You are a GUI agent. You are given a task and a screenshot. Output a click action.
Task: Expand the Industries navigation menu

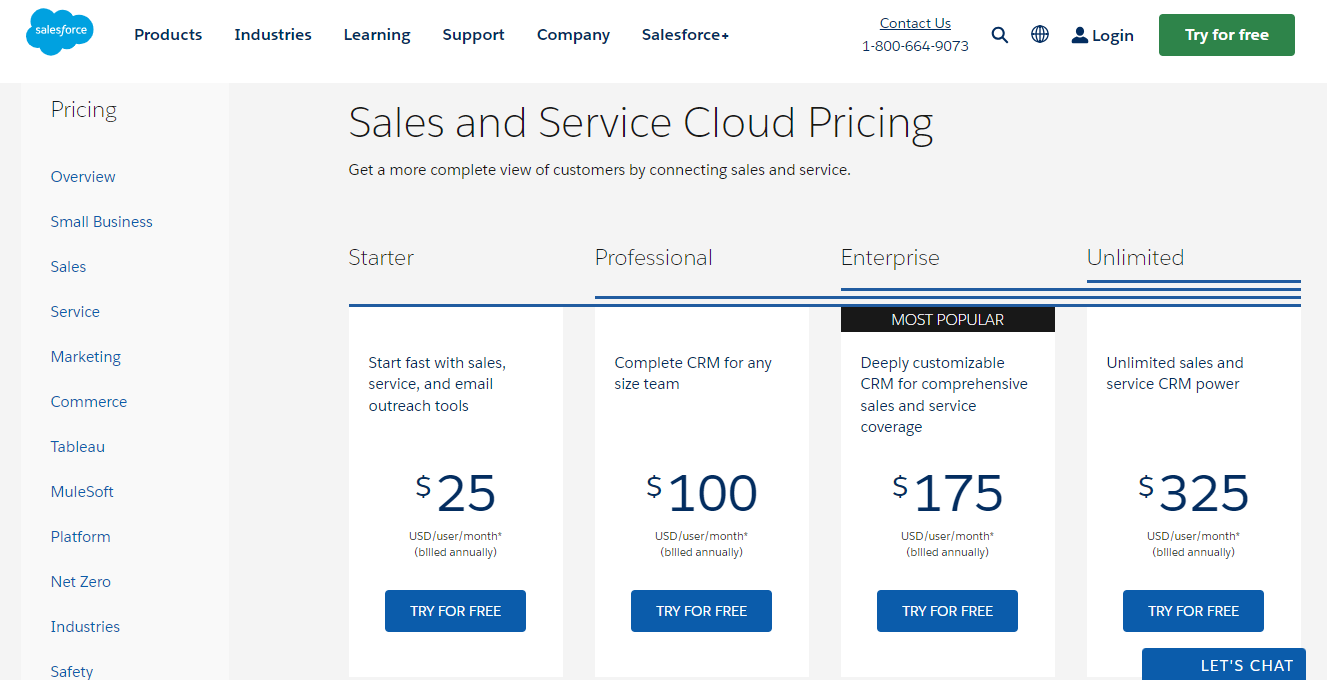273,35
